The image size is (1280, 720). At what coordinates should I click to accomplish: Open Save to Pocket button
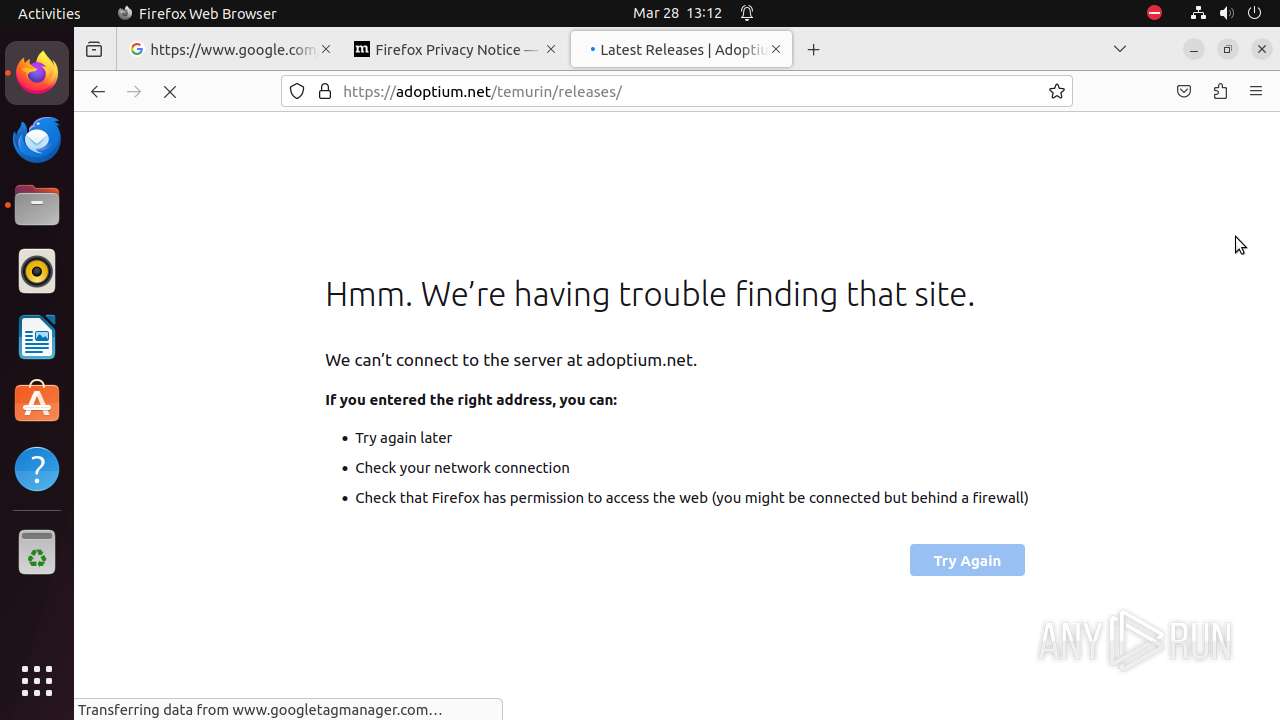tap(1184, 91)
